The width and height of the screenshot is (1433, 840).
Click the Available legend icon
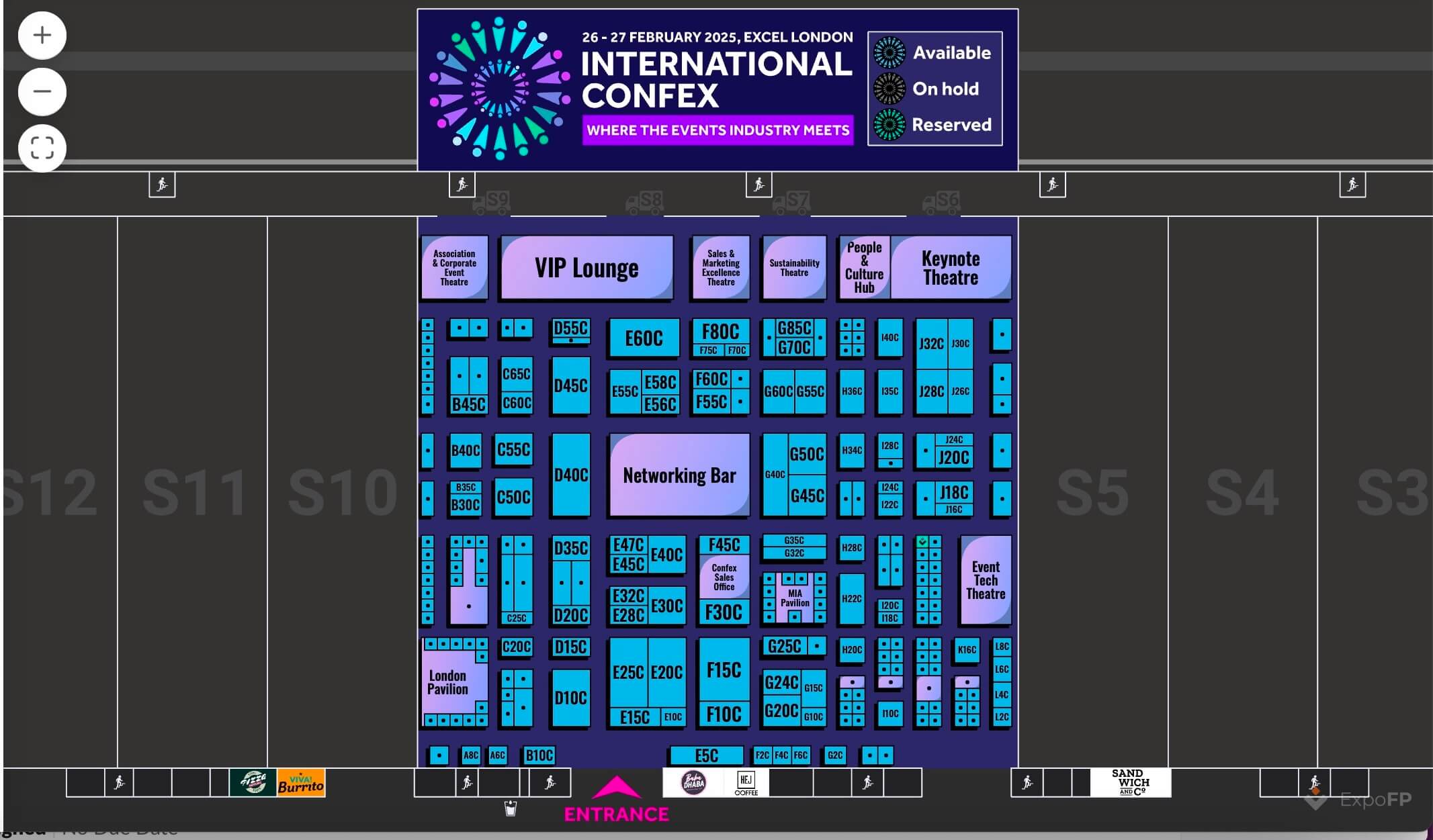(x=889, y=52)
